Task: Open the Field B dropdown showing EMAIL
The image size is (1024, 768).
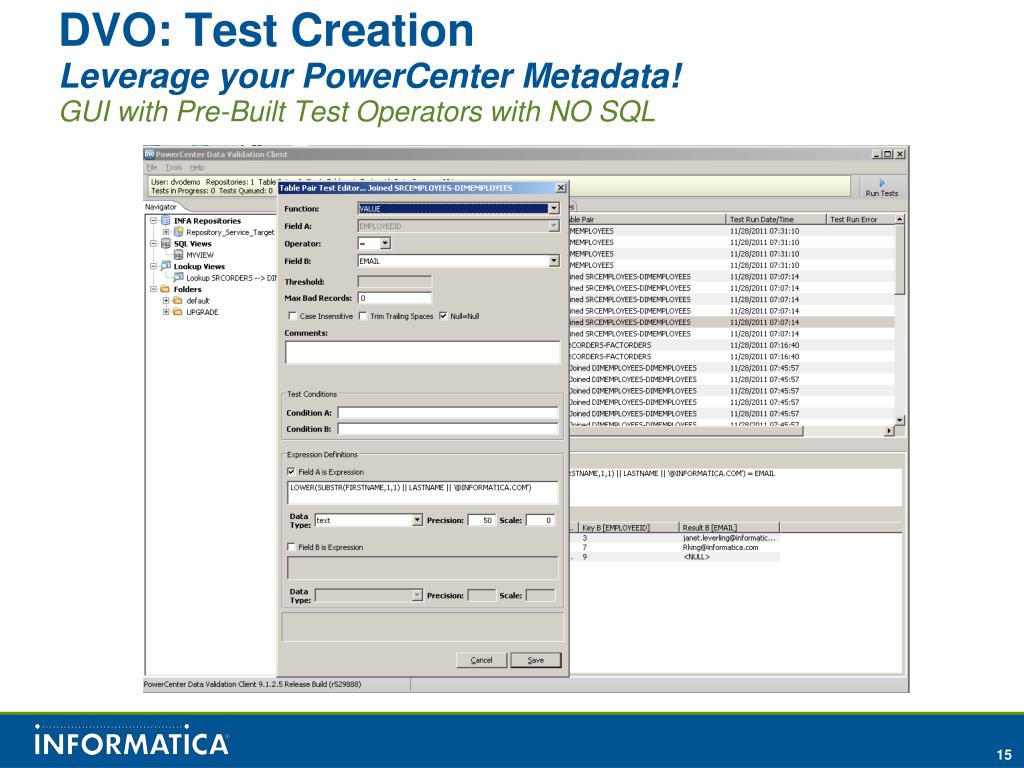Action: pos(554,261)
